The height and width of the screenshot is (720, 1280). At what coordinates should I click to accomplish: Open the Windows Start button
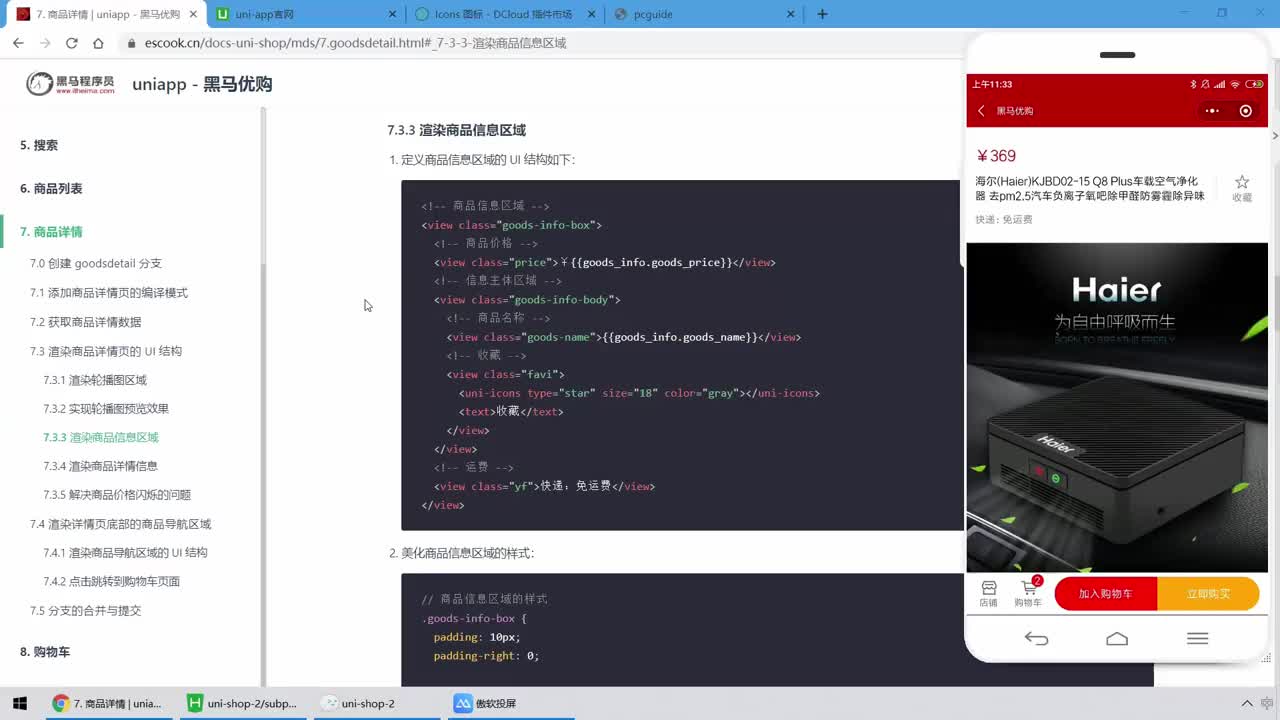click(x=19, y=703)
